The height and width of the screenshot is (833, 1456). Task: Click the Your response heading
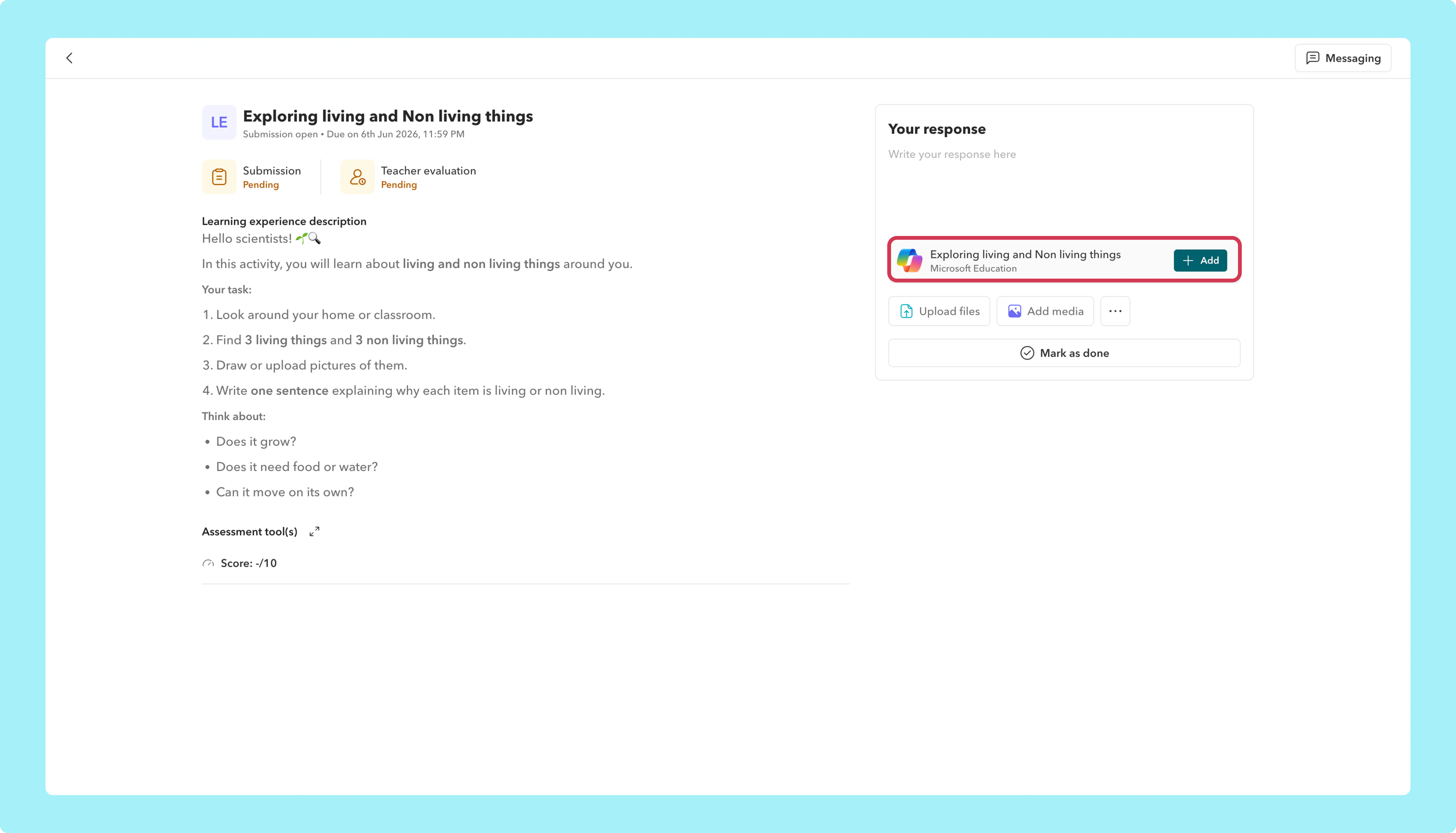tap(937, 129)
